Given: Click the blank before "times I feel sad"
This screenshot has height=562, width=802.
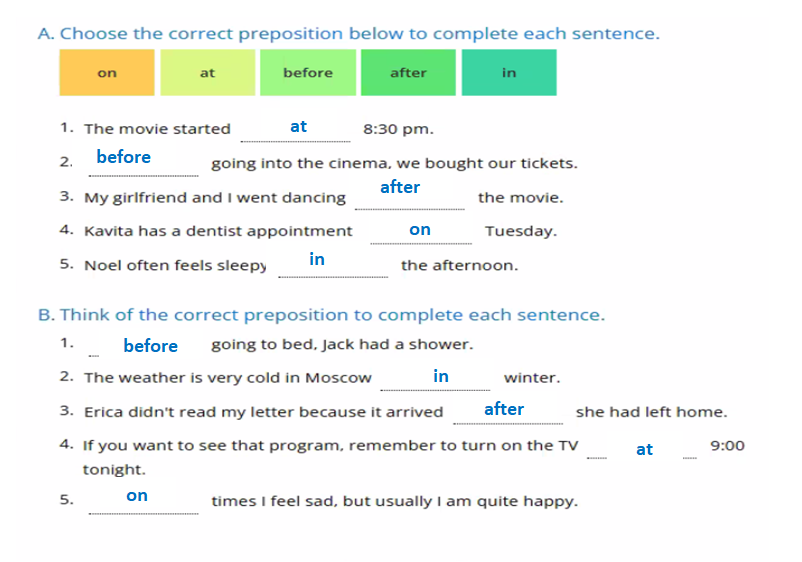Looking at the screenshot, I should coord(143,498).
